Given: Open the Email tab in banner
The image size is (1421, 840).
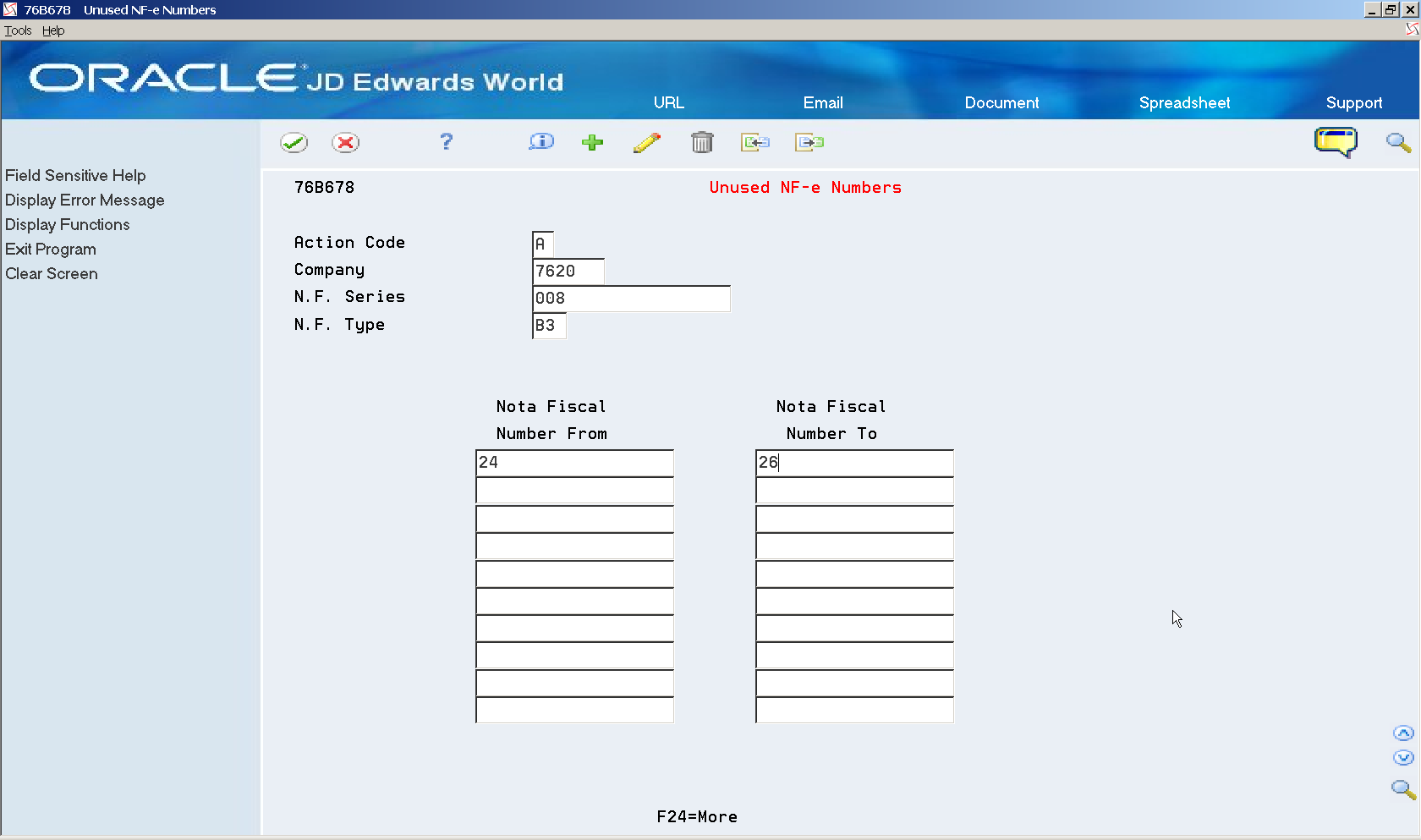Looking at the screenshot, I should (x=823, y=102).
